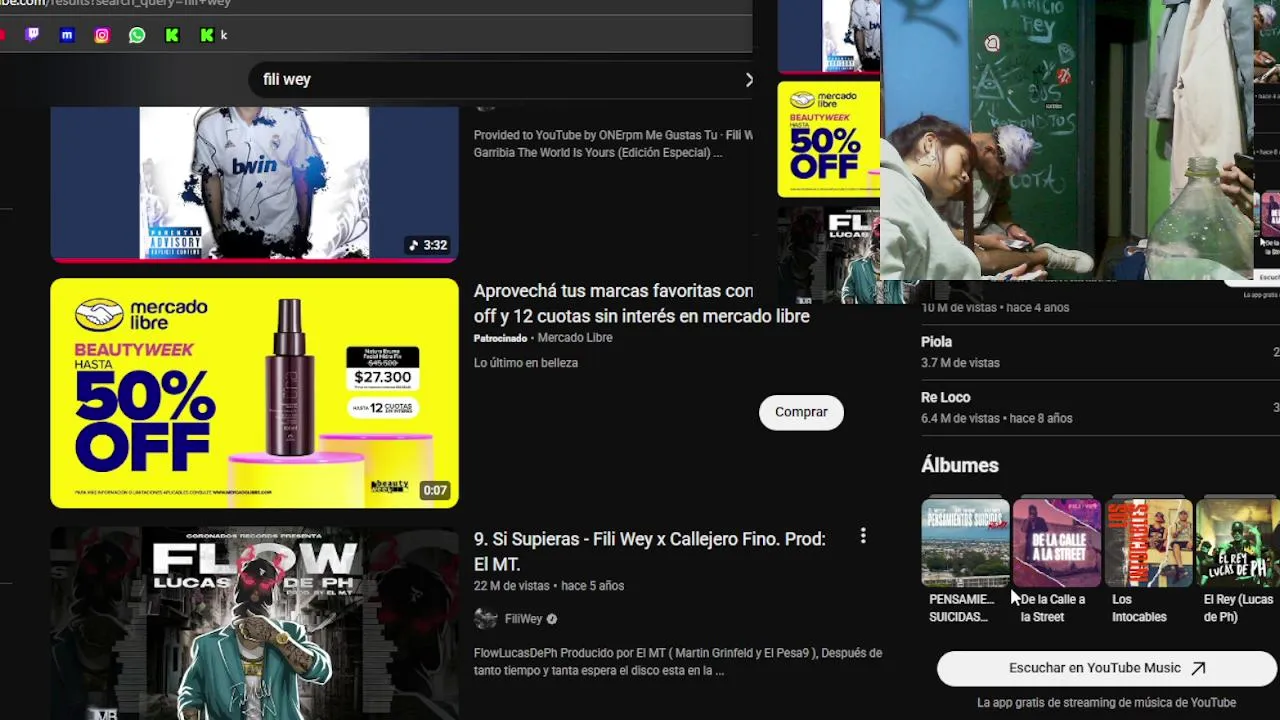Open the Instagram bookmark icon
Viewport: 1280px width, 720px height.
(102, 35)
